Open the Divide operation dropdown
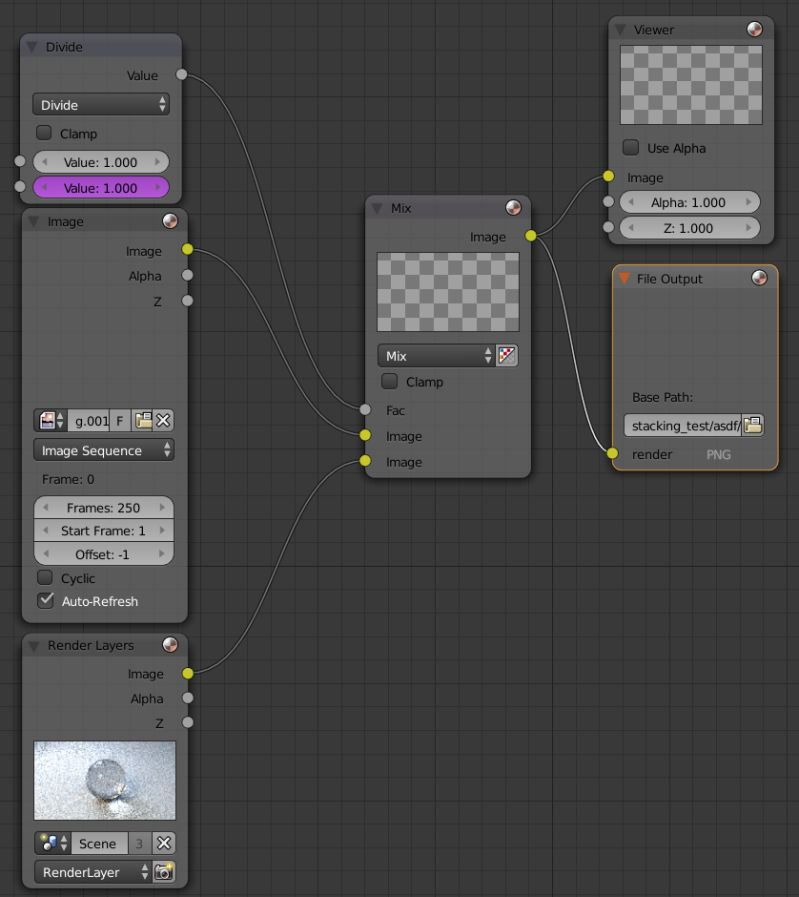 click(x=101, y=105)
